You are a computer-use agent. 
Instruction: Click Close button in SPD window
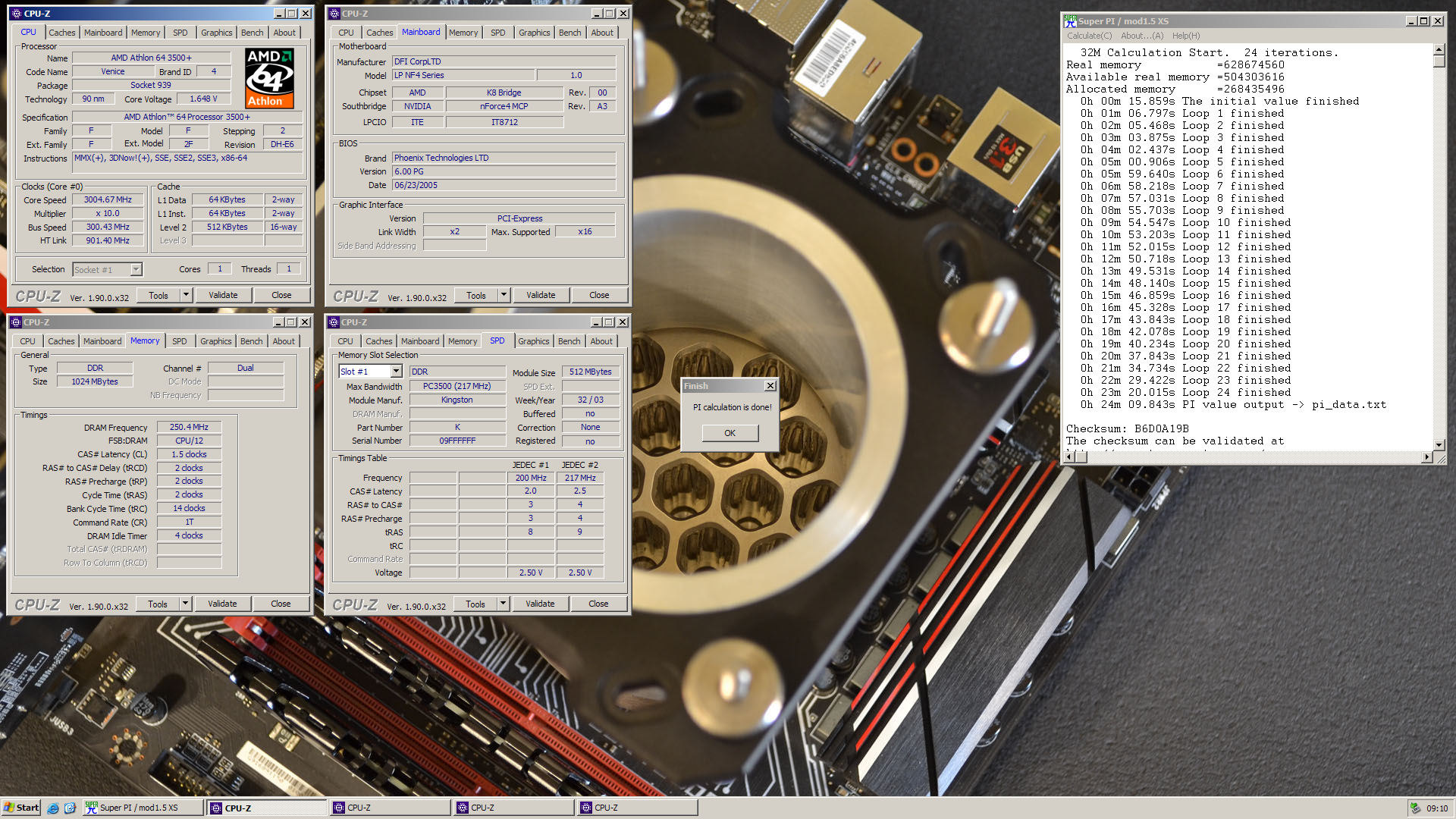pyautogui.click(x=598, y=604)
